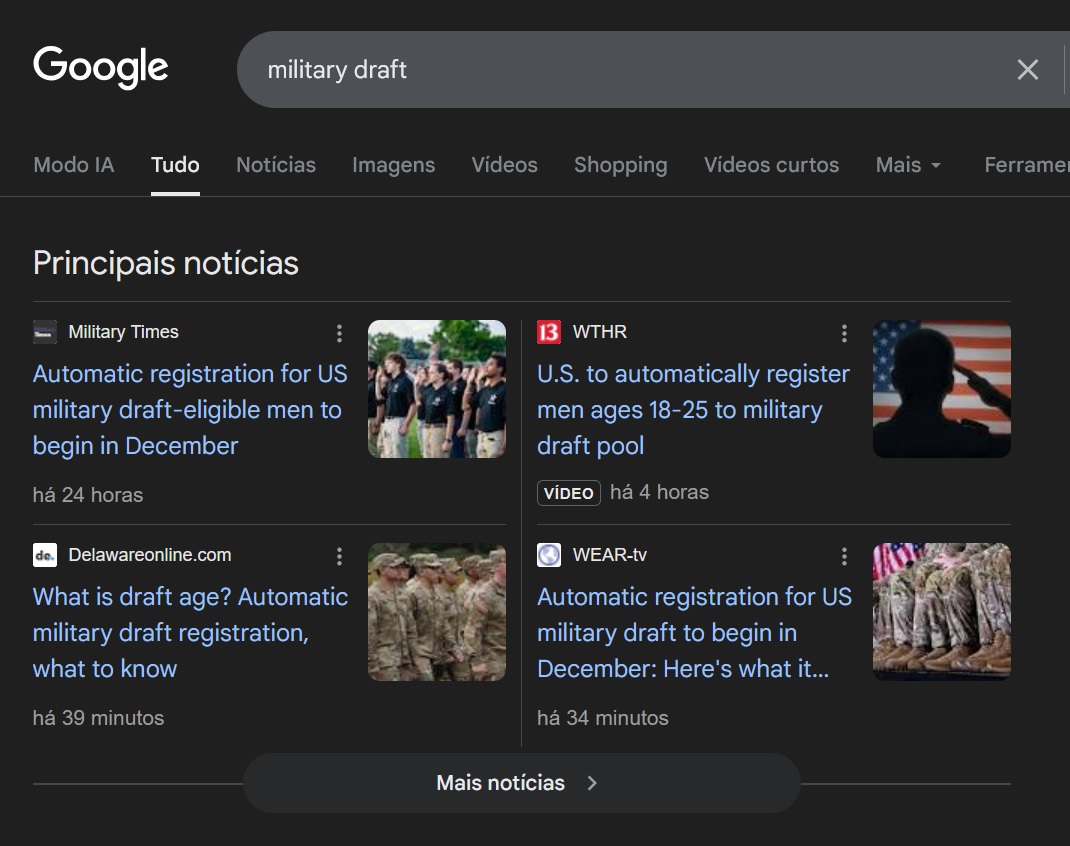This screenshot has width=1070, height=846.
Task: Click the Military Times article thumbnail
Action: click(x=437, y=389)
